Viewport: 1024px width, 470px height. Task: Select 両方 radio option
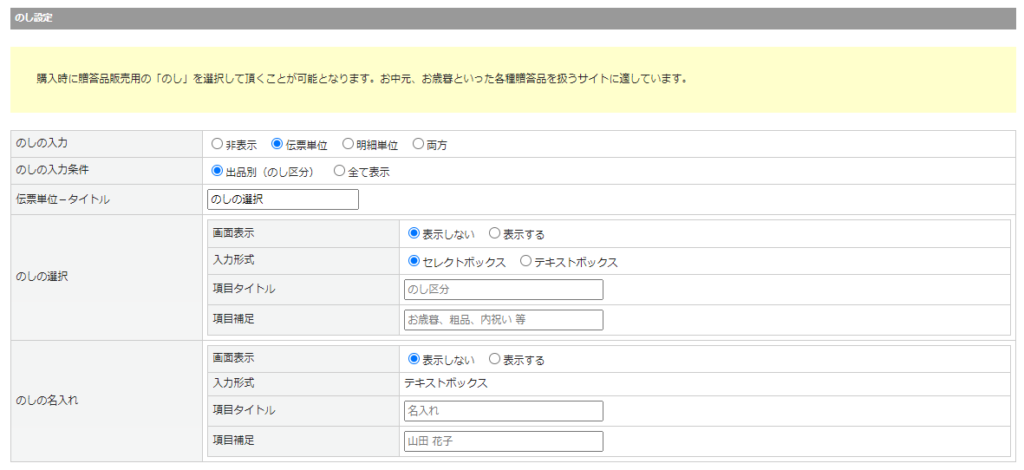point(418,144)
